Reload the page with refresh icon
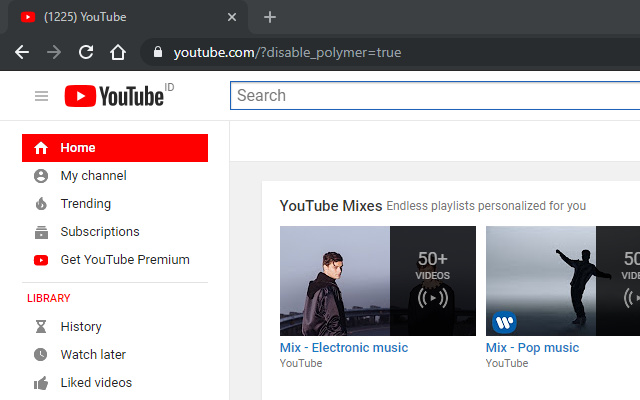The width and height of the screenshot is (640, 400). (x=86, y=52)
